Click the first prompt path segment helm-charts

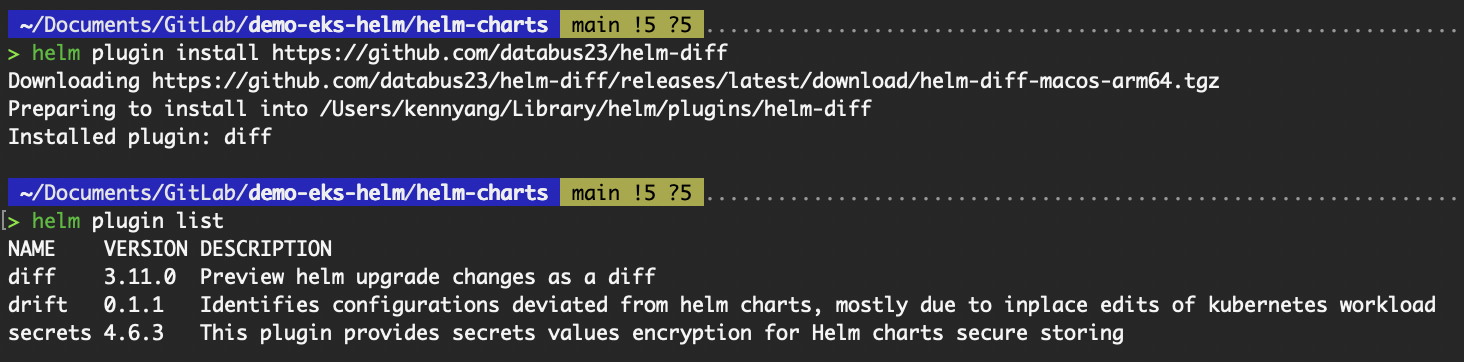point(491,23)
